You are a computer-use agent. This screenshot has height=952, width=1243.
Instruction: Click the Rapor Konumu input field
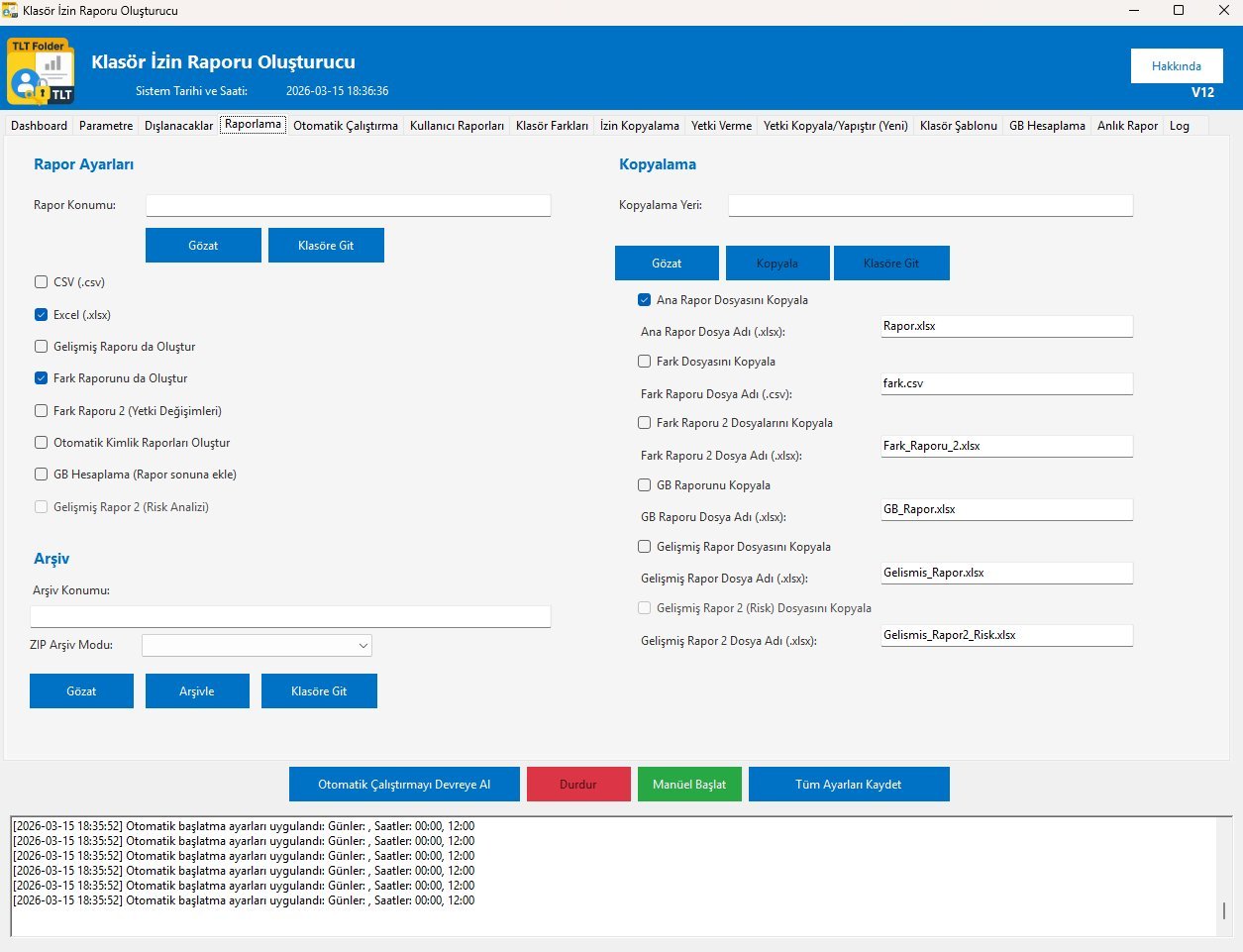(x=348, y=205)
